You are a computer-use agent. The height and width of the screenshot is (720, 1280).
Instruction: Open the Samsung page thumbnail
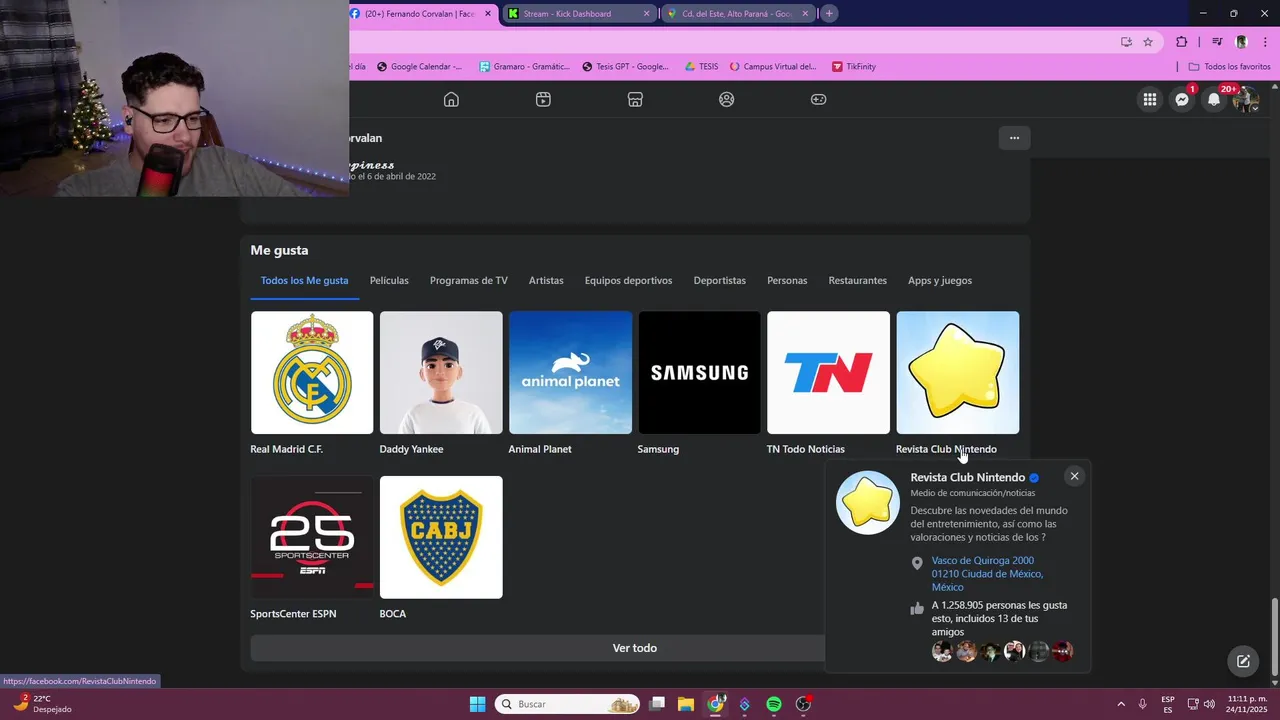(699, 372)
